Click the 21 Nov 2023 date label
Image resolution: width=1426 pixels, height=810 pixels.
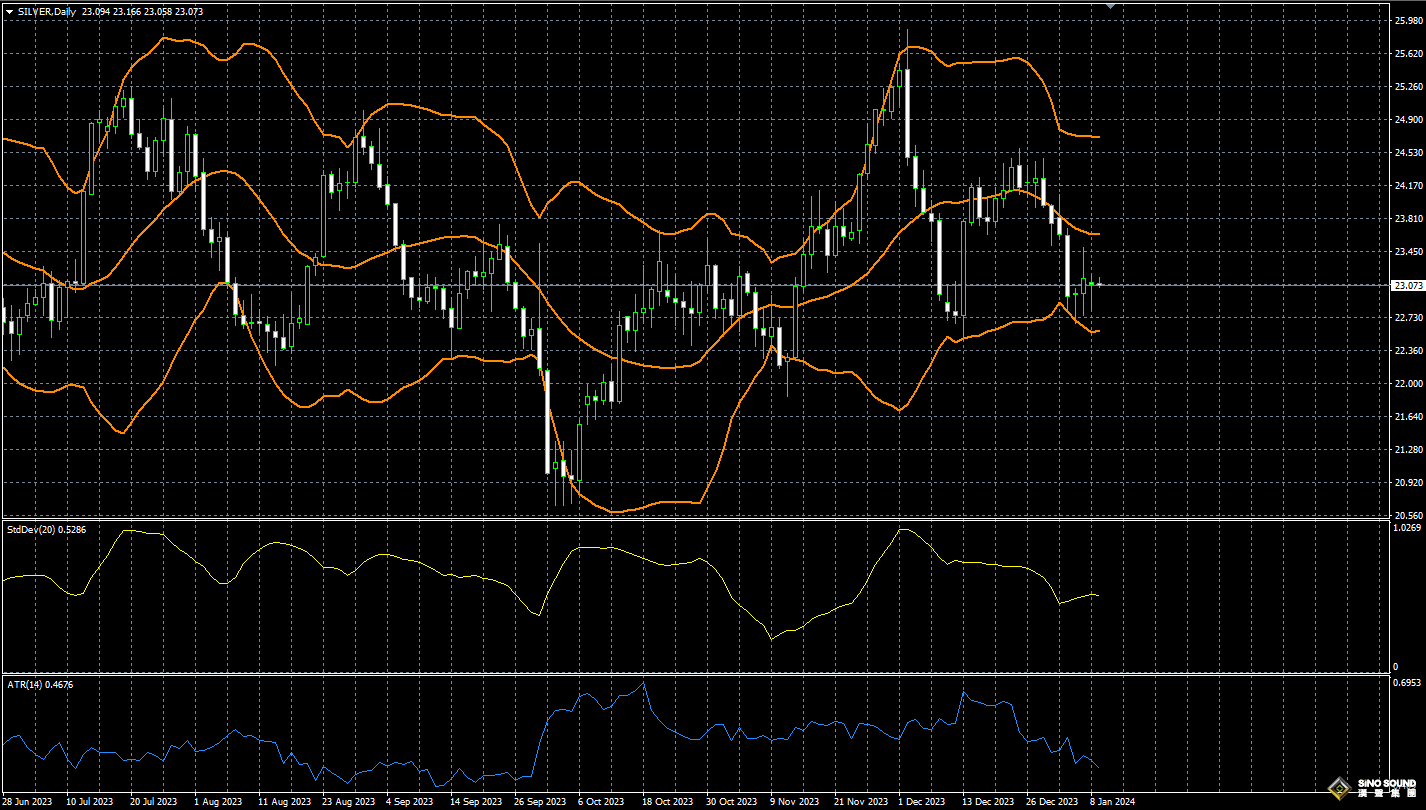pyautogui.click(x=859, y=802)
